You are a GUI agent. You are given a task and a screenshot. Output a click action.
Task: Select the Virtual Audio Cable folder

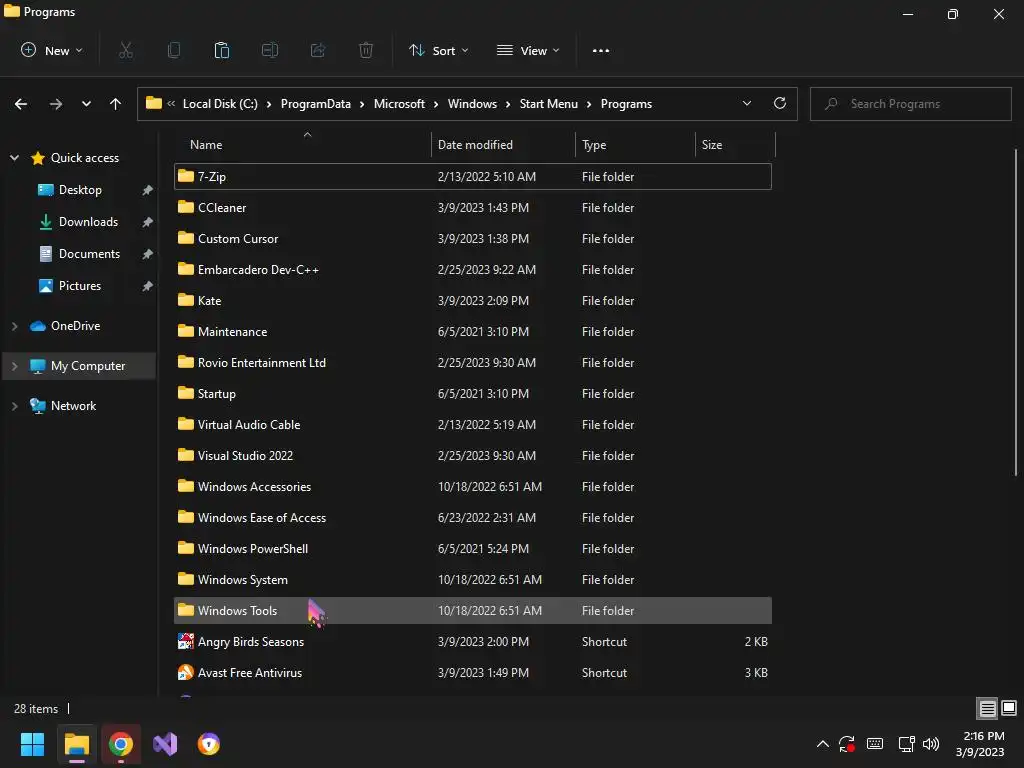473,424
